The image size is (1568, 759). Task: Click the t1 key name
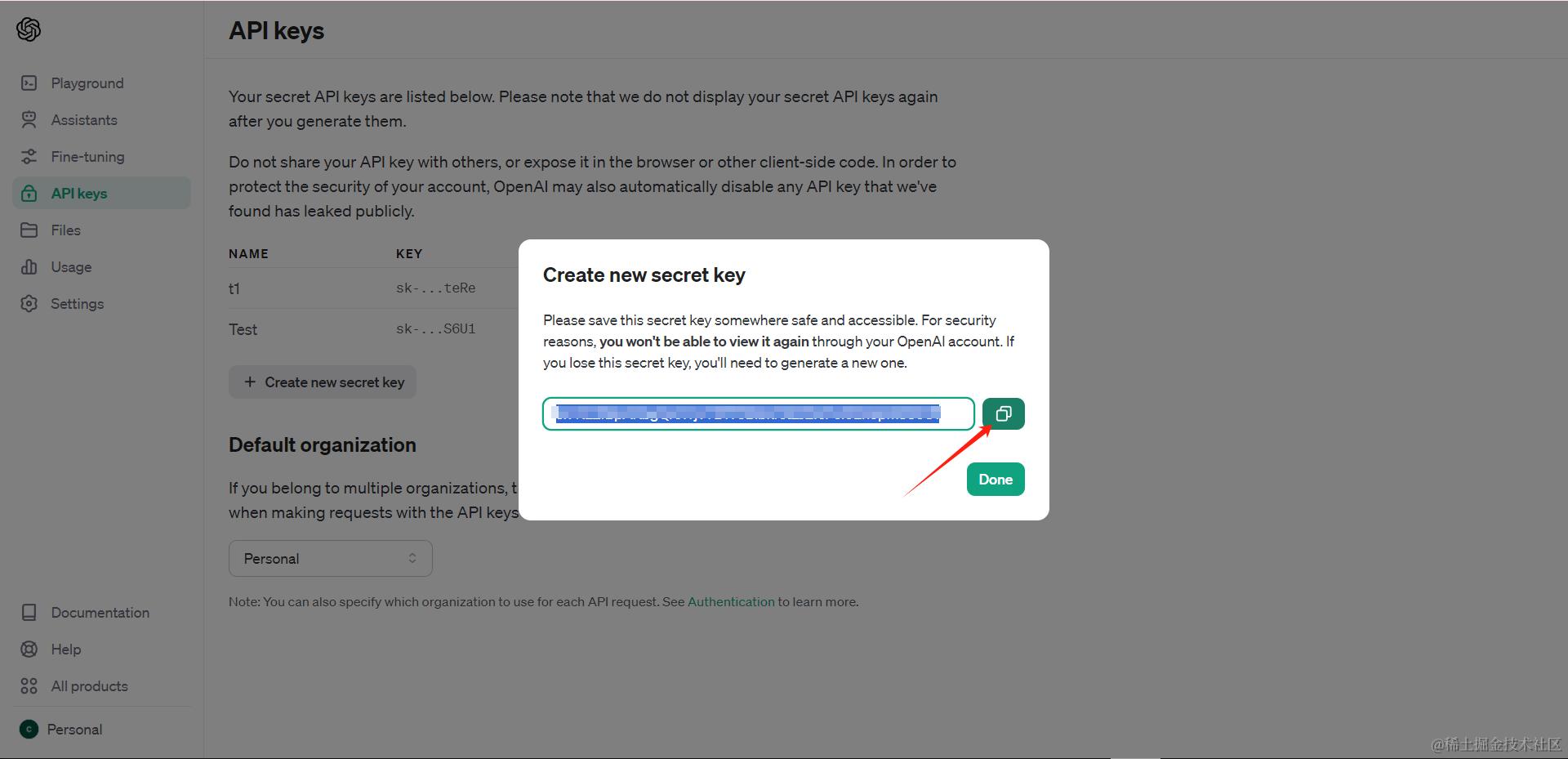point(234,288)
